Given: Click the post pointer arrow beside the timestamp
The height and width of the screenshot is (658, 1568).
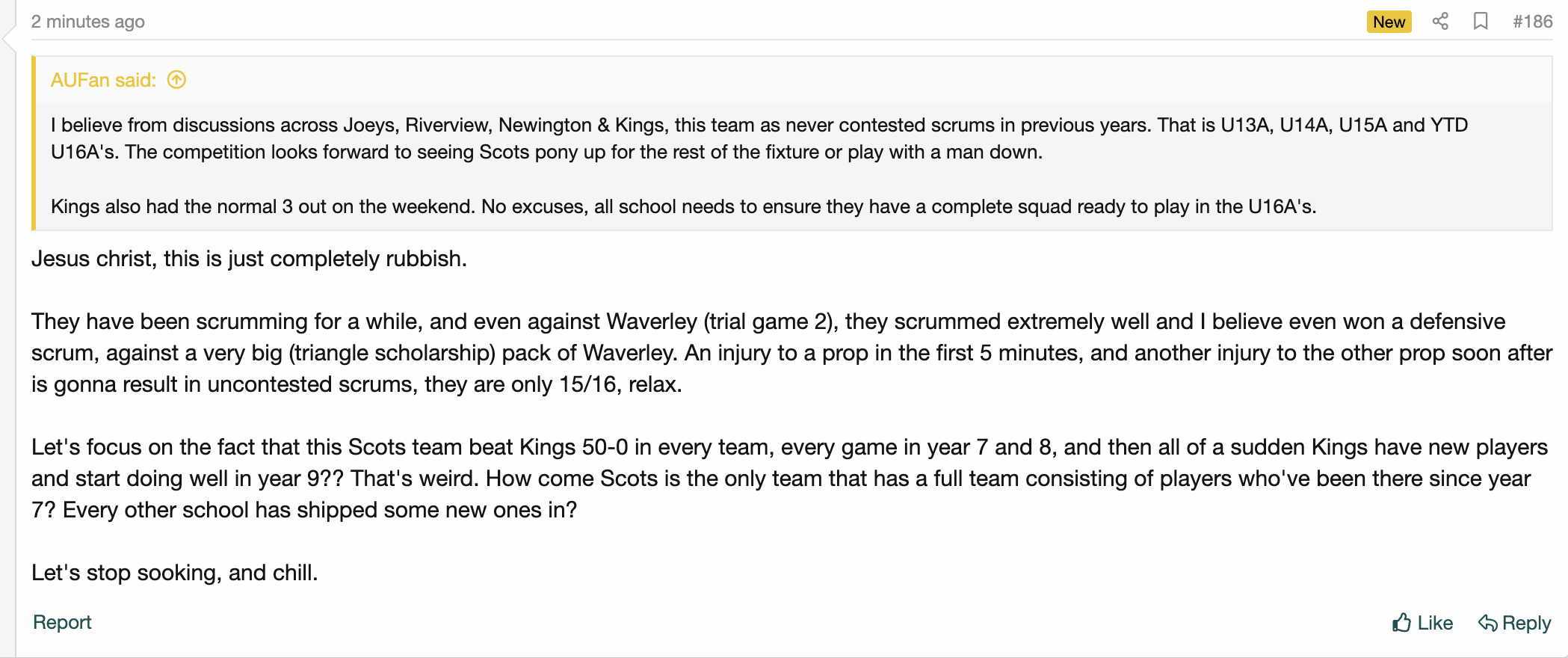Looking at the screenshot, I should [x=9, y=39].
